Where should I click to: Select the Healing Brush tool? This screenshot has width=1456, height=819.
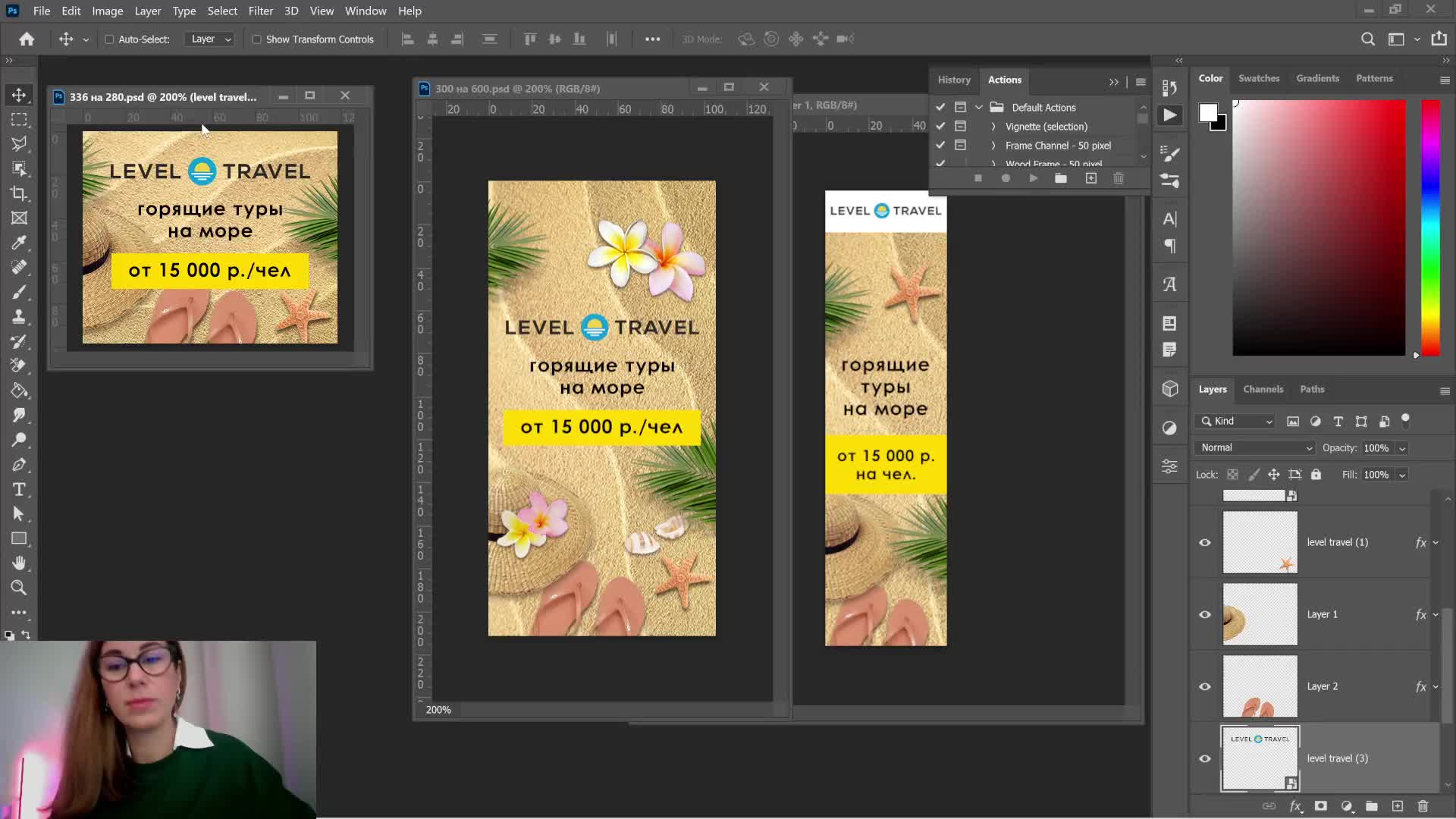click(x=19, y=267)
